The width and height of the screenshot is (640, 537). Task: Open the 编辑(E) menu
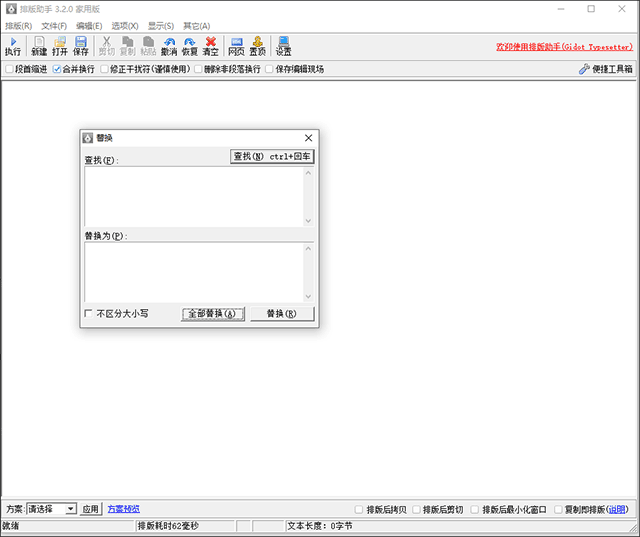[89, 26]
